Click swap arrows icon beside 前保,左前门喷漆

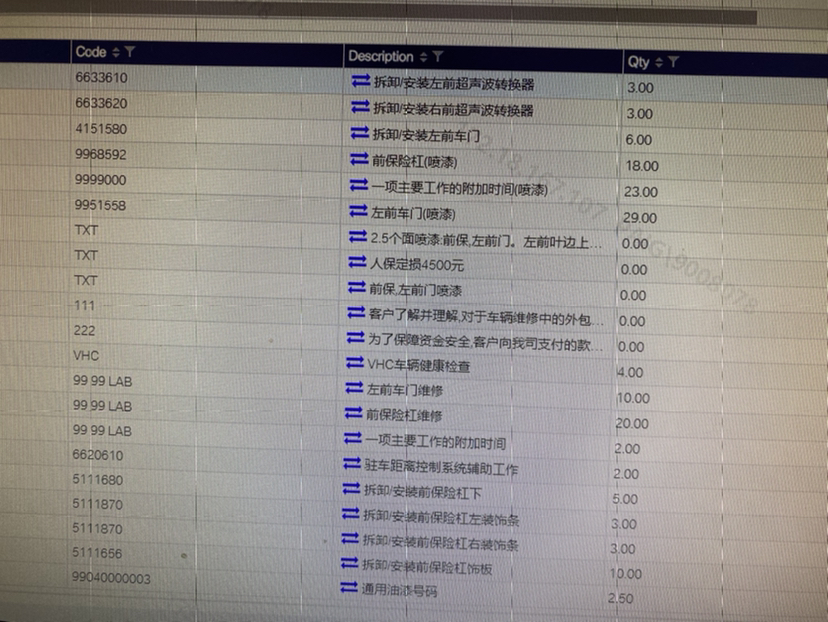click(x=356, y=287)
